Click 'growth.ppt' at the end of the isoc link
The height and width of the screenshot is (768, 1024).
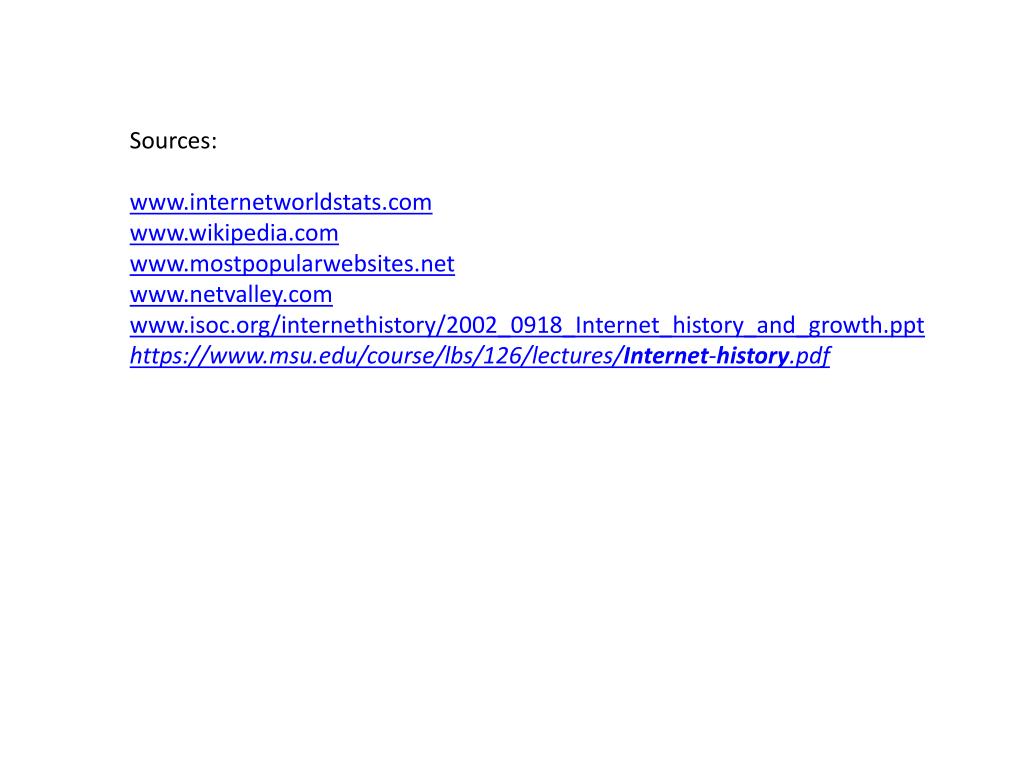(x=867, y=325)
